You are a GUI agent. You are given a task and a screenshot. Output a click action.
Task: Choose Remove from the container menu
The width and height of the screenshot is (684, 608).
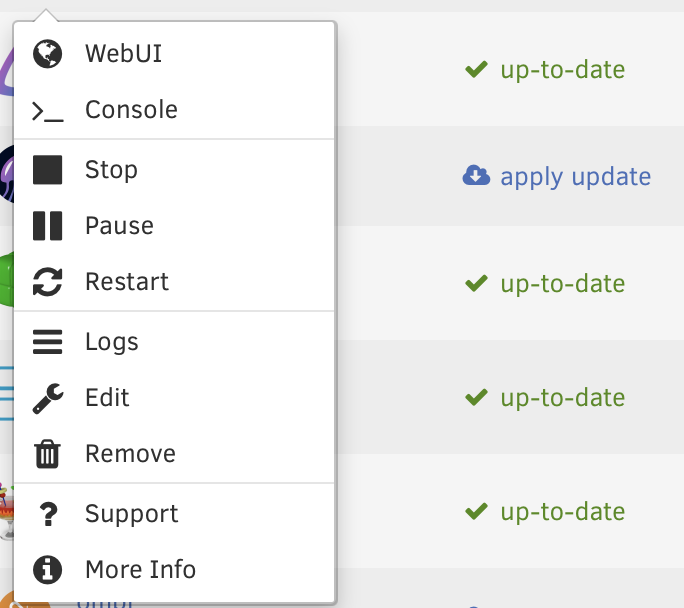(x=174, y=454)
